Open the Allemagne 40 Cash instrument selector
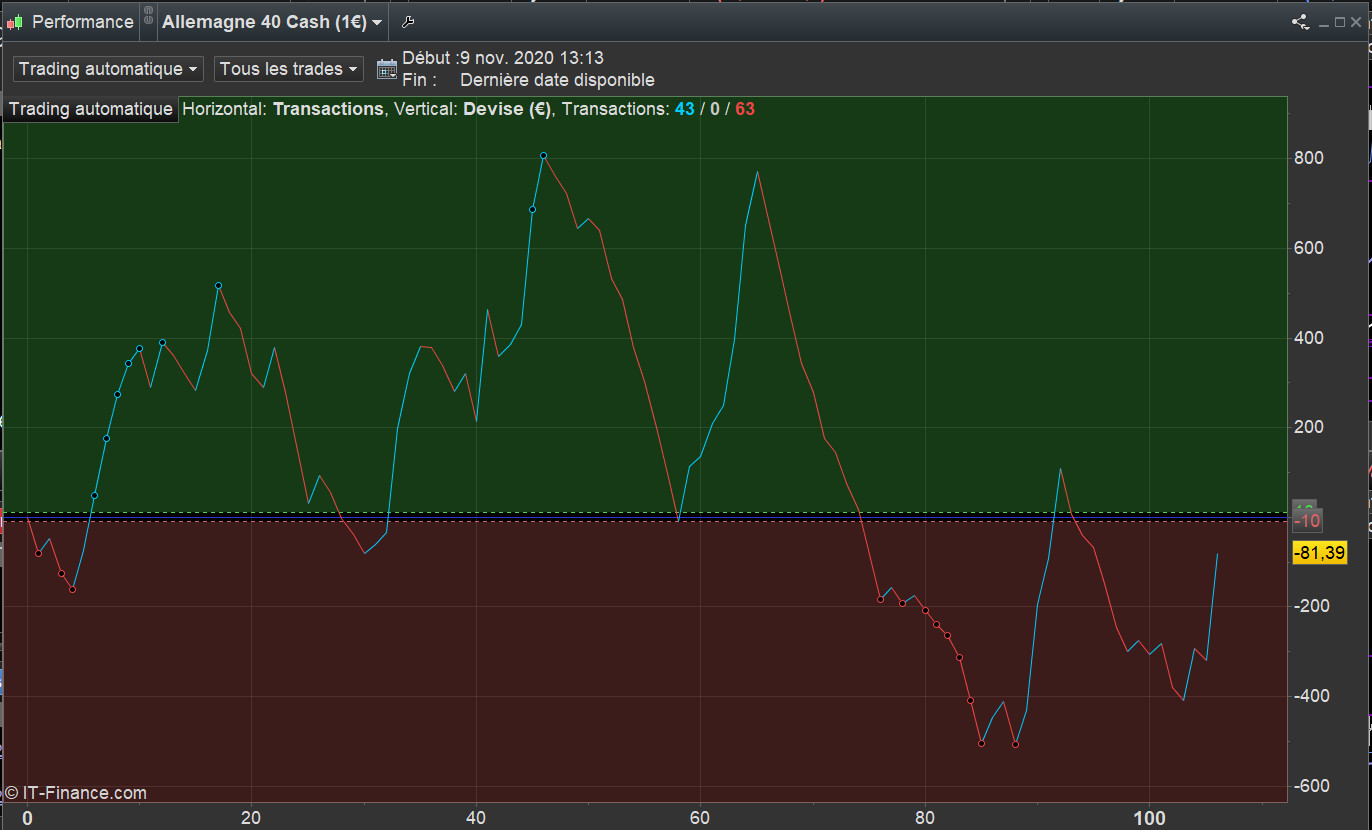This screenshot has height=830, width=1372. pos(272,22)
